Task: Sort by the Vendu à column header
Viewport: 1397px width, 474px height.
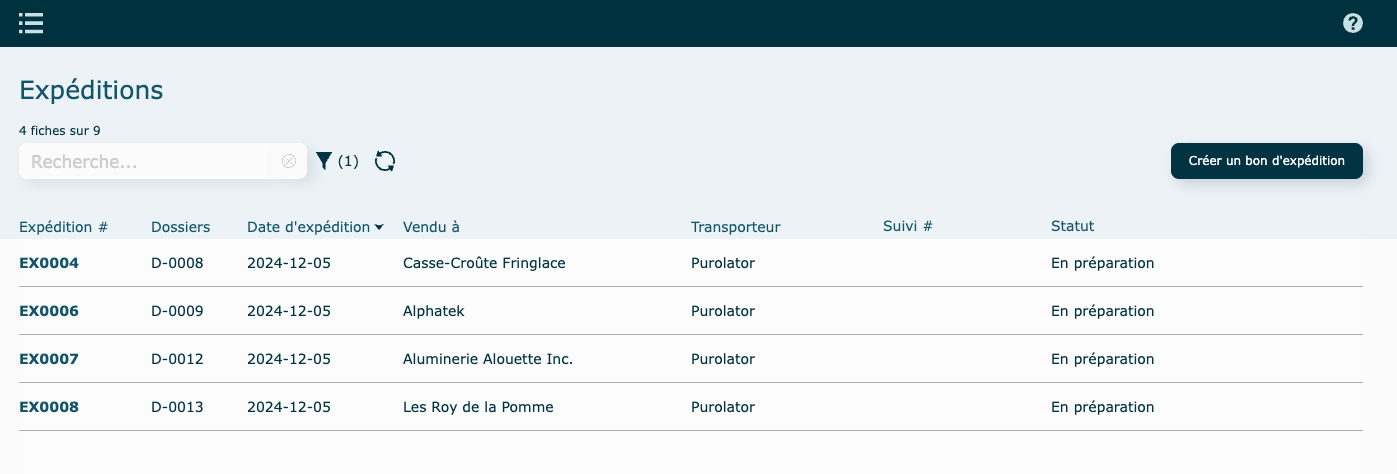Action: click(x=431, y=227)
